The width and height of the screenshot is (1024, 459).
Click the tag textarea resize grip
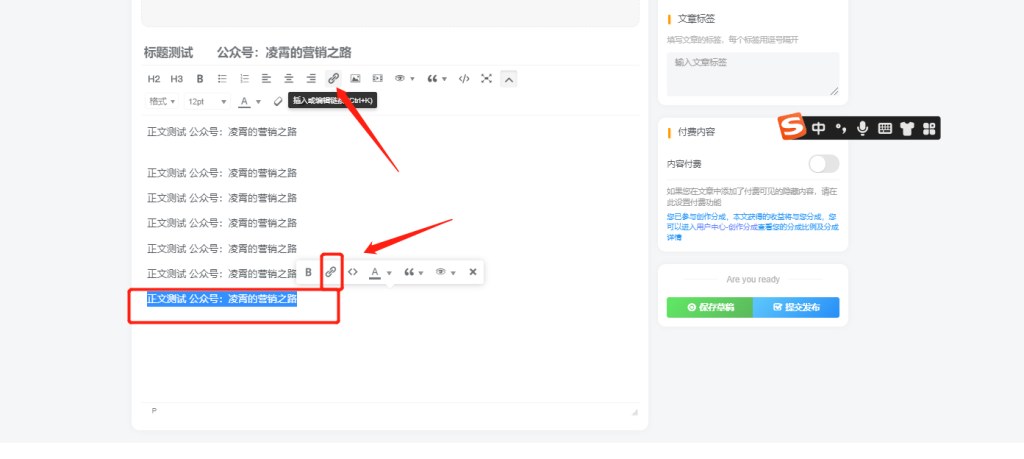(x=834, y=91)
